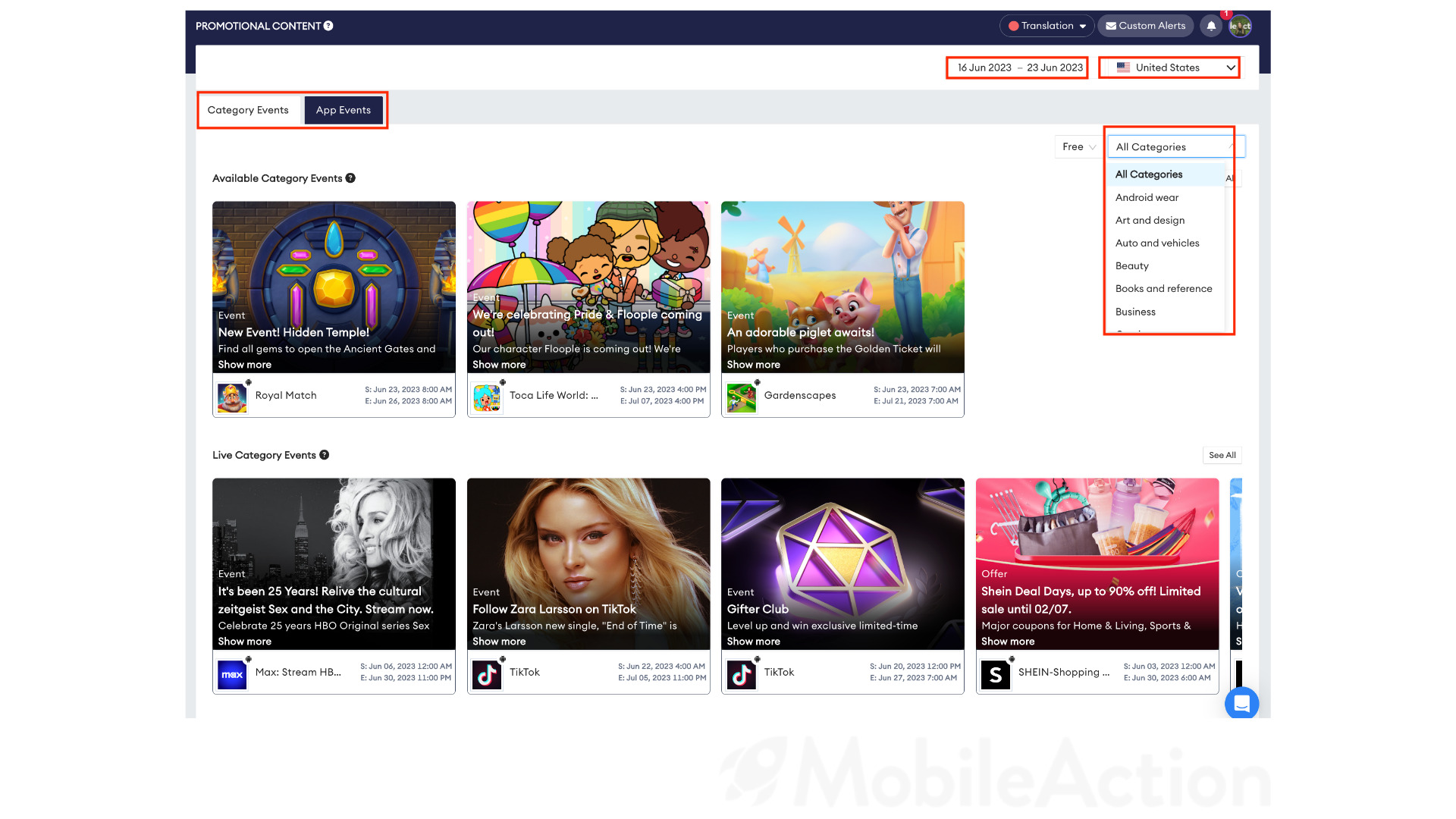This screenshot has height=819, width=1456.
Task: Select Android wear category
Action: click(x=1166, y=197)
